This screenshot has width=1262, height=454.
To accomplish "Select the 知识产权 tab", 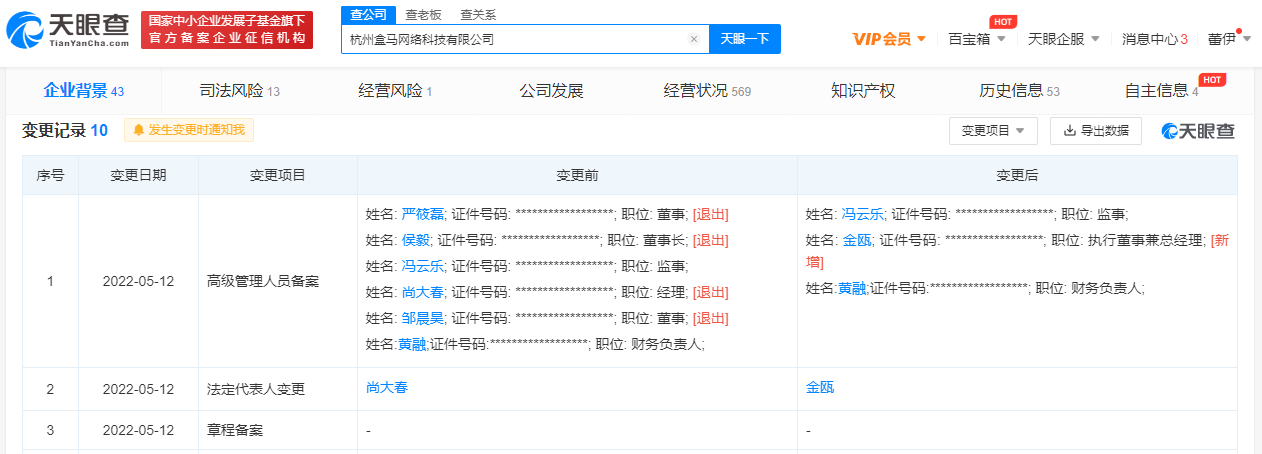I will (863, 91).
